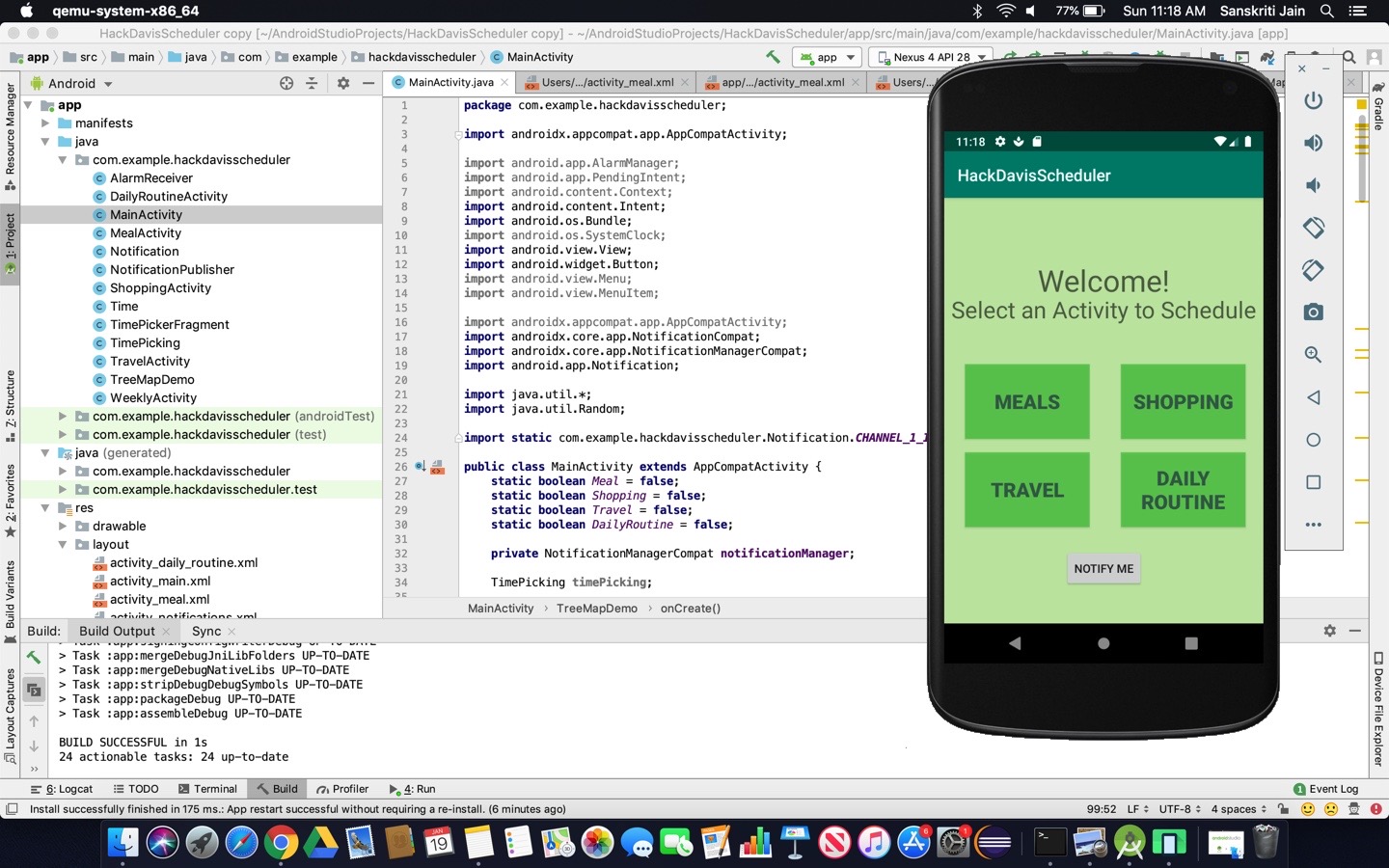Click the emulator power button icon
This screenshot has height=868, width=1389.
point(1313,100)
